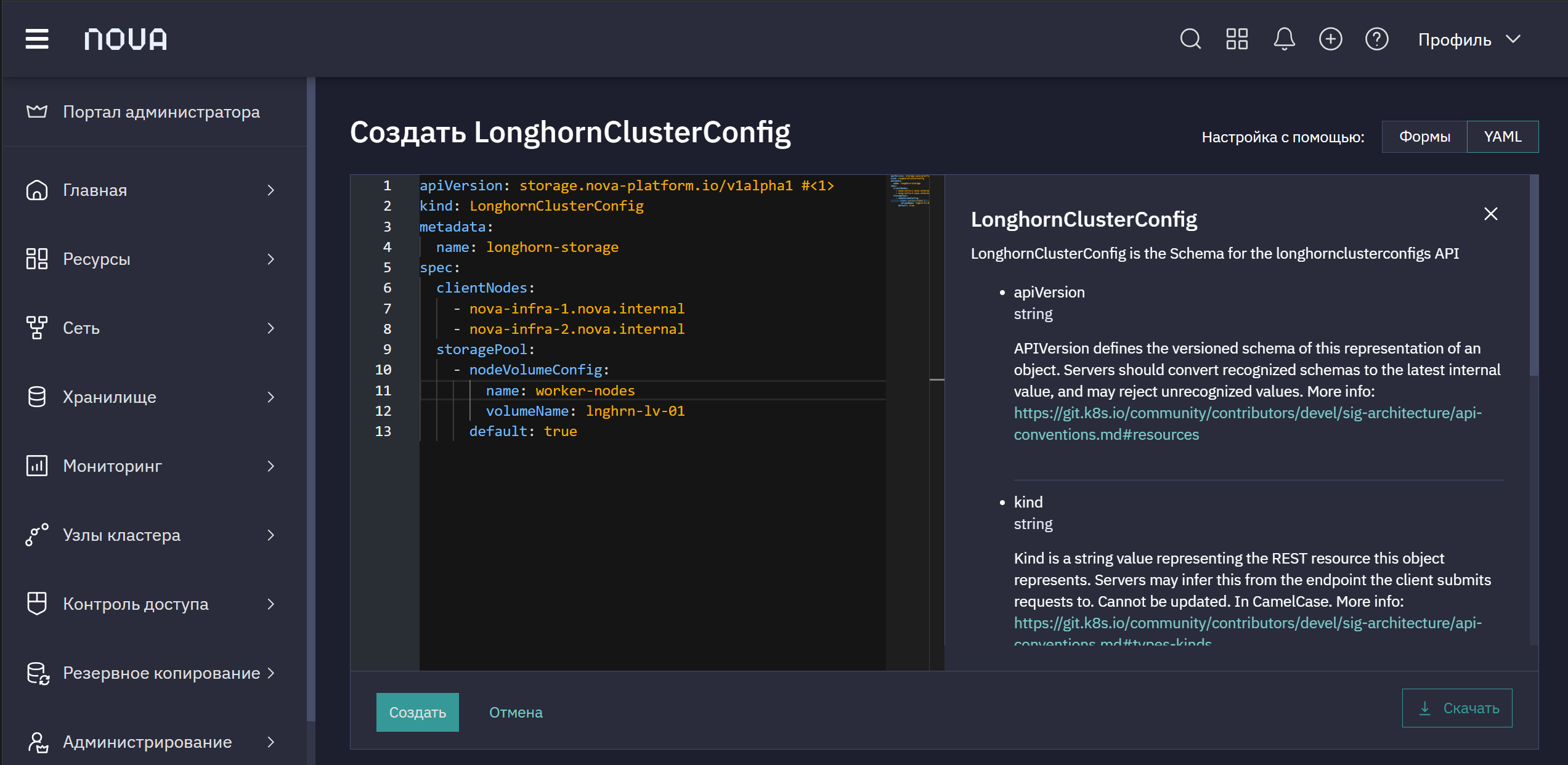
Task: Click editor line with apiVersion
Action: click(x=627, y=185)
